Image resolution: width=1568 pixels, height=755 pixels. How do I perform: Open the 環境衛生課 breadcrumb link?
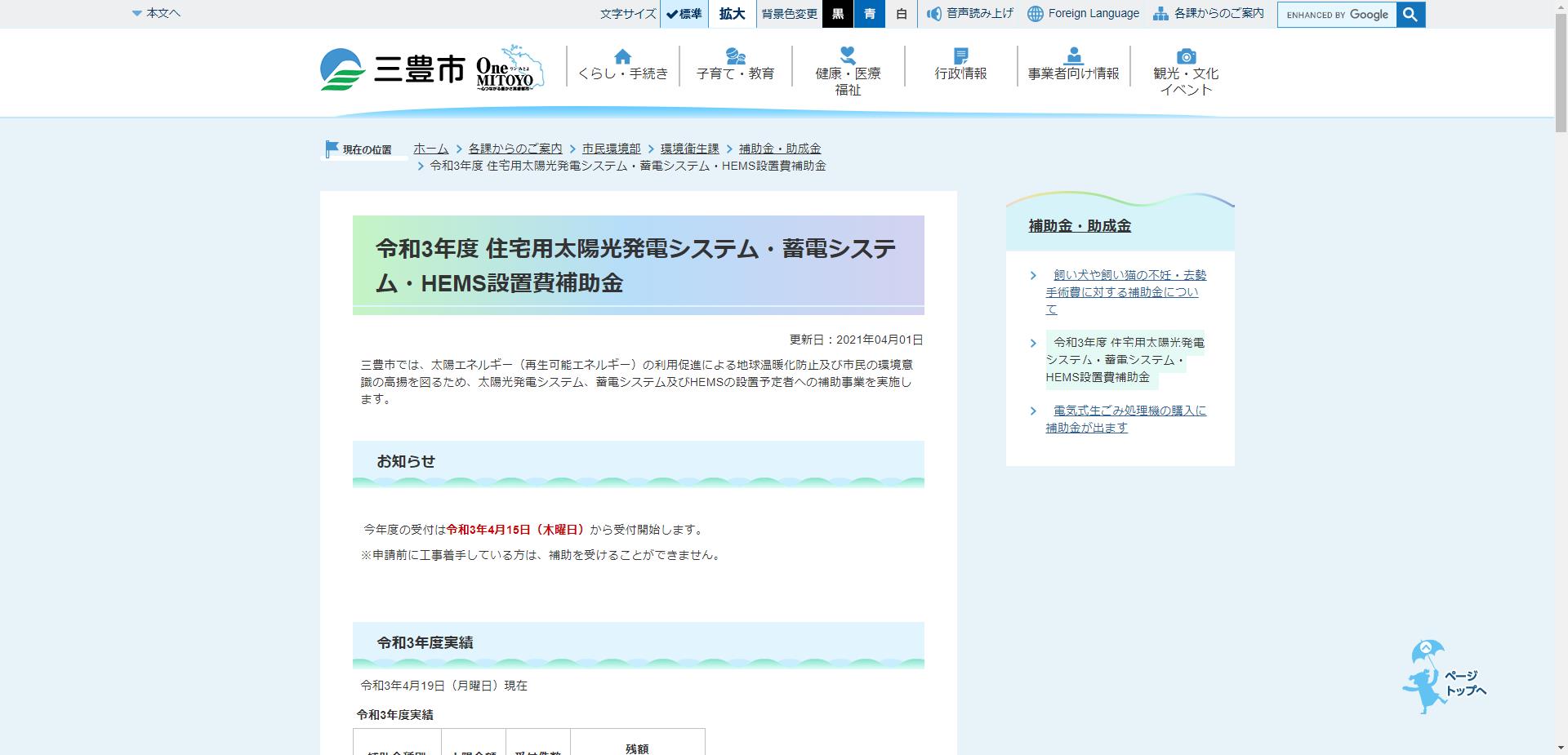tap(690, 148)
